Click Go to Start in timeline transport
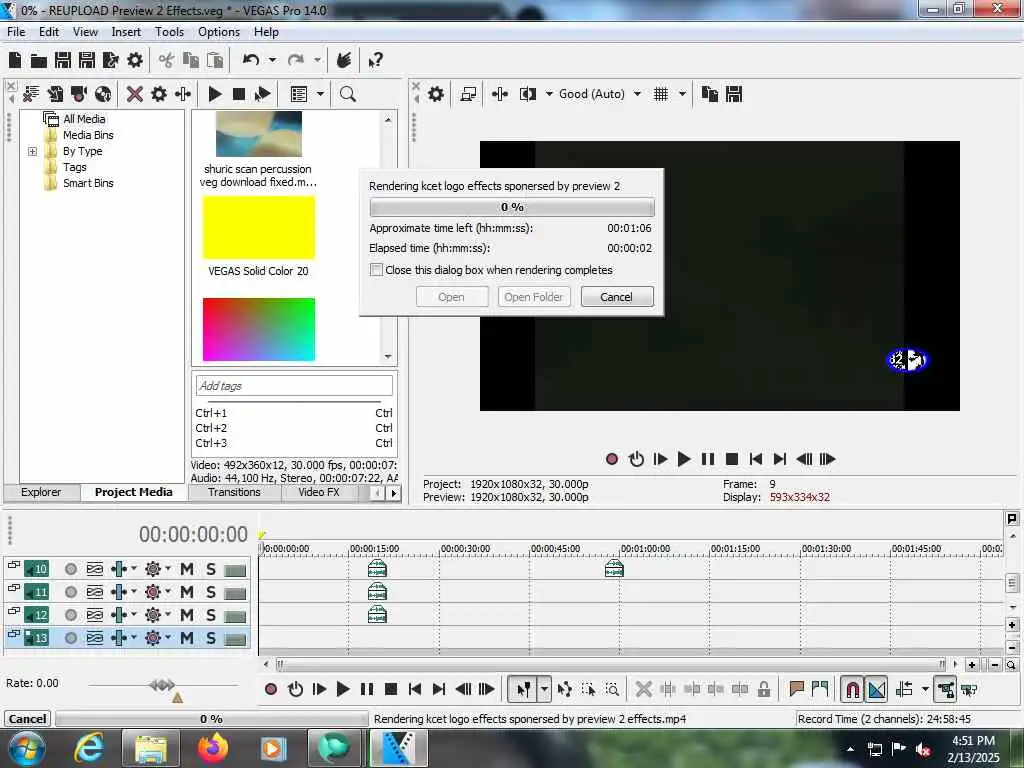 click(415, 689)
